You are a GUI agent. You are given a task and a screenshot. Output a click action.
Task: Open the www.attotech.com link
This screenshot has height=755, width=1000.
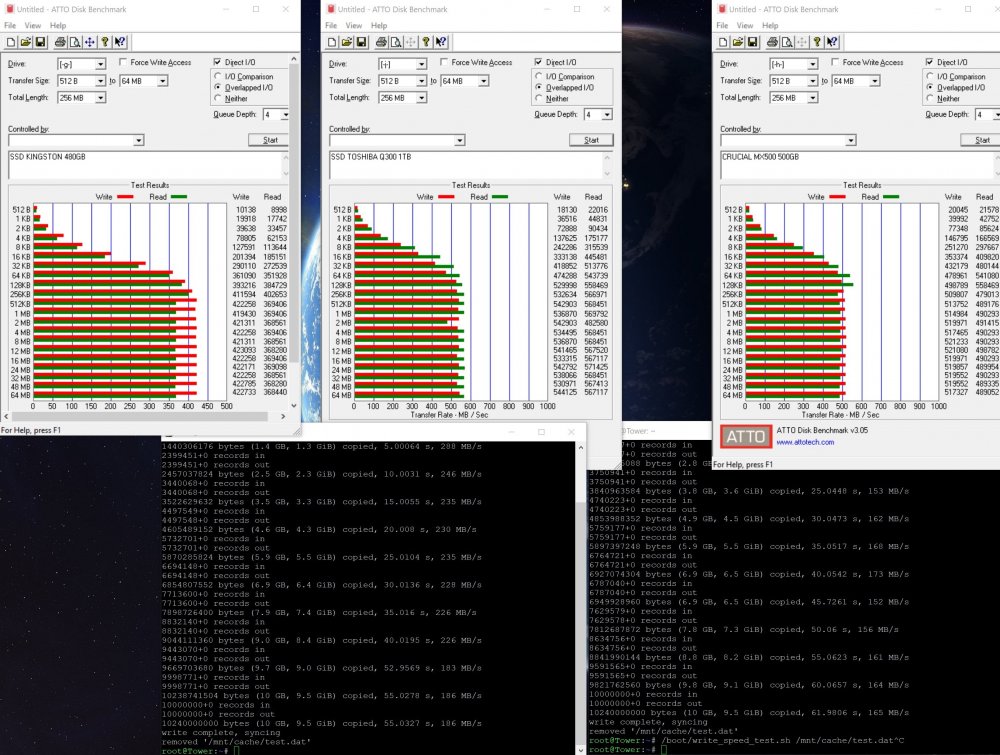(805, 442)
